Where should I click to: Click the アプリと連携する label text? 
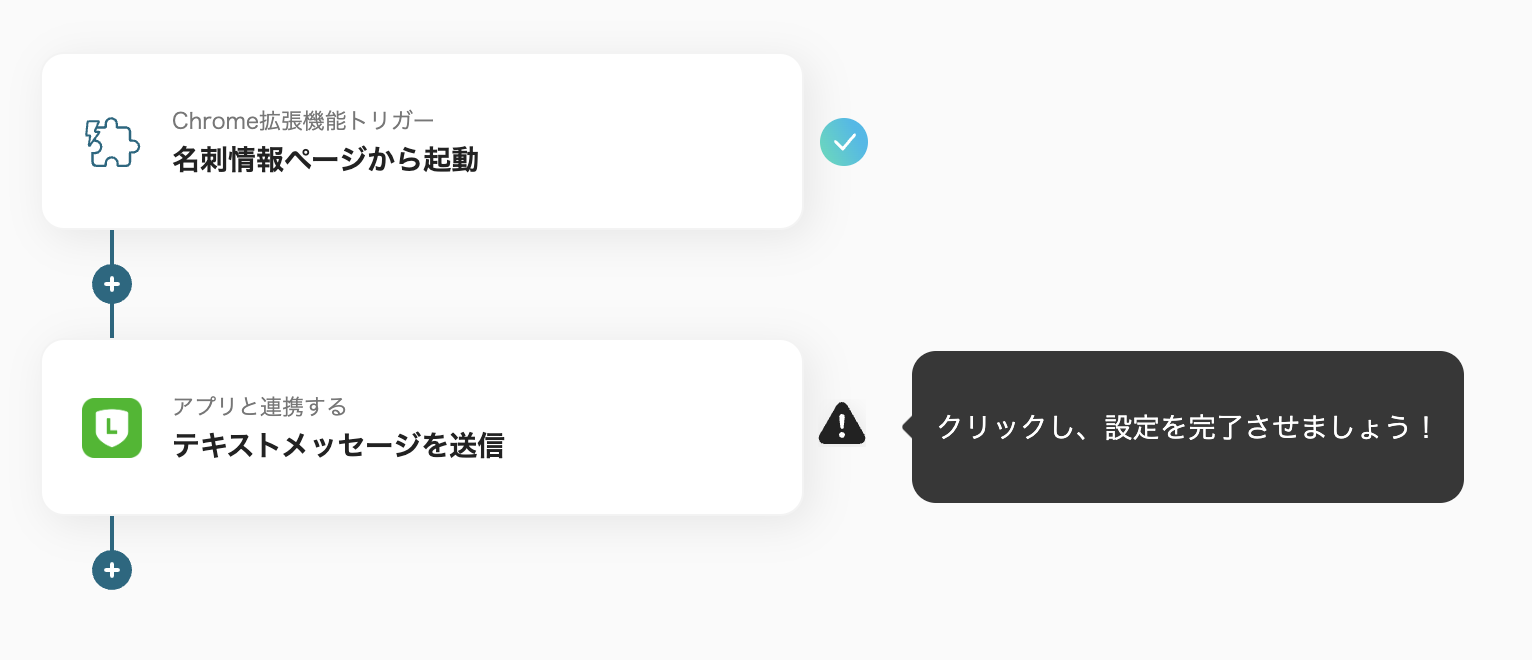click(x=259, y=407)
